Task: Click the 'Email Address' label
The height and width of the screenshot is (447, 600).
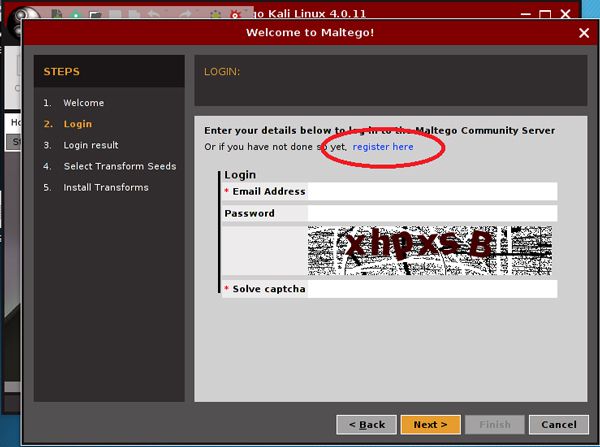Action: 269,191
